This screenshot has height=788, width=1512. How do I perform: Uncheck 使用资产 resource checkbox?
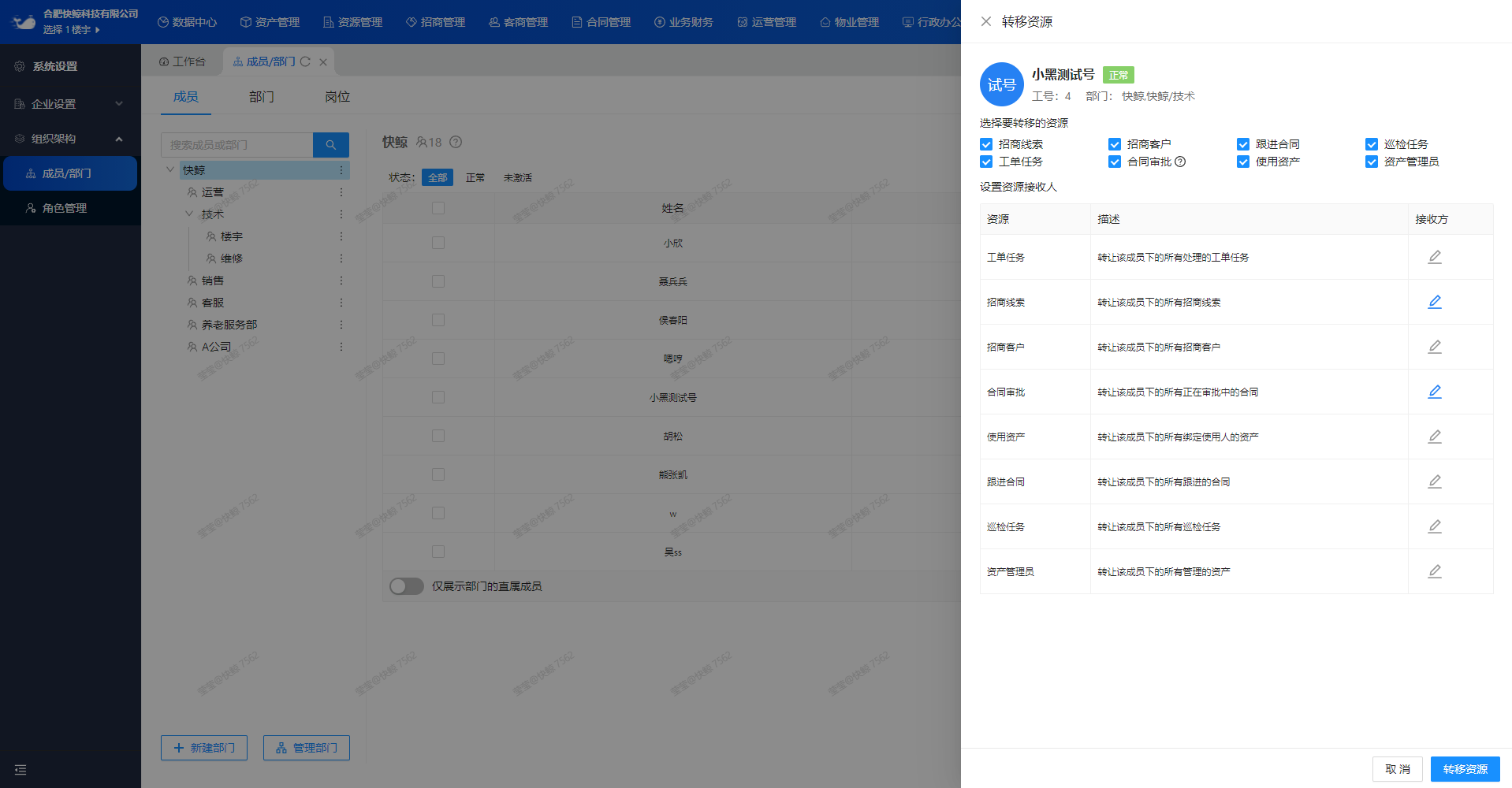coord(1243,162)
